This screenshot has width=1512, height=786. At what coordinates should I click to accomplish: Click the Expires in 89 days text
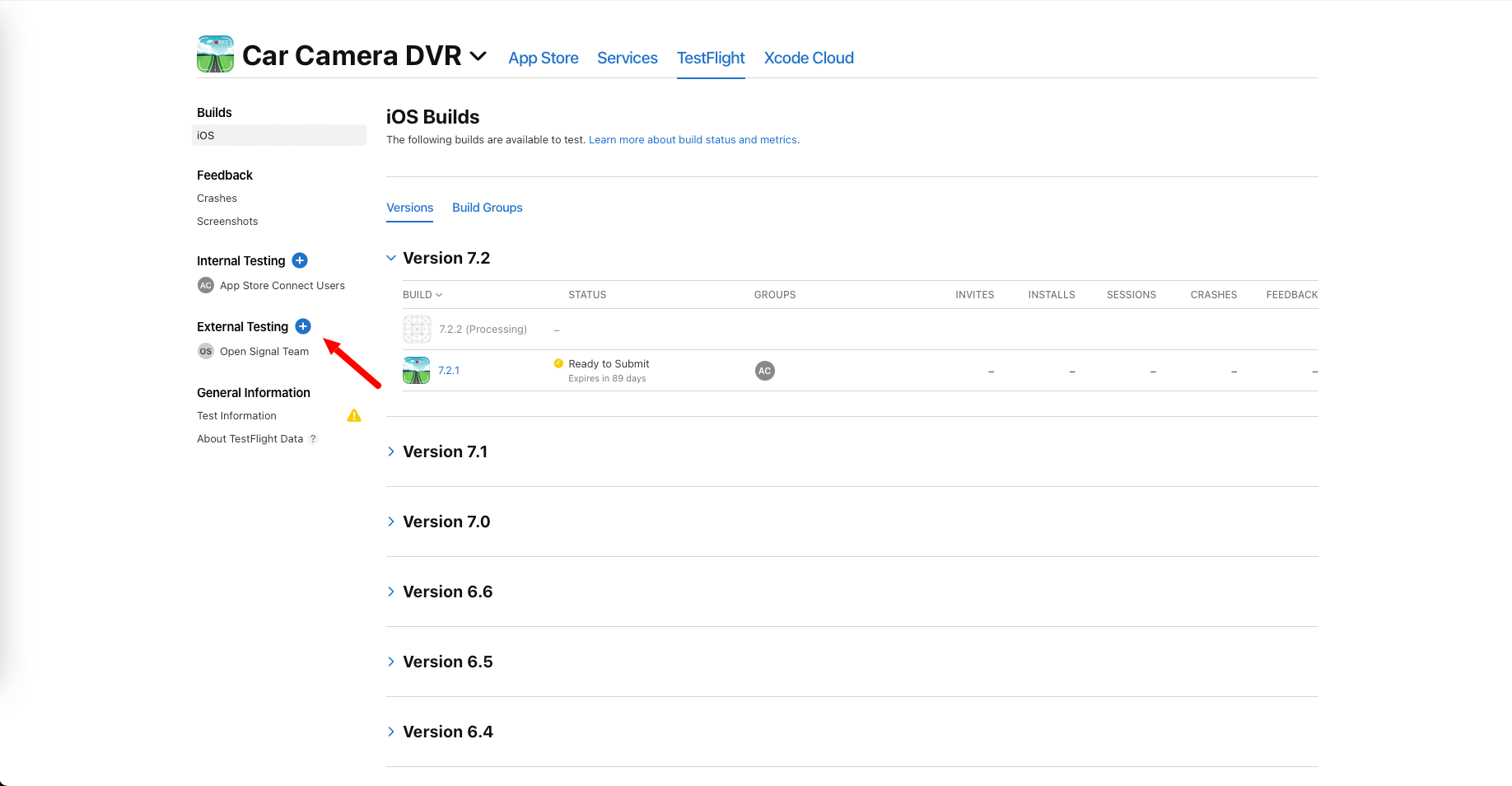[607, 379]
